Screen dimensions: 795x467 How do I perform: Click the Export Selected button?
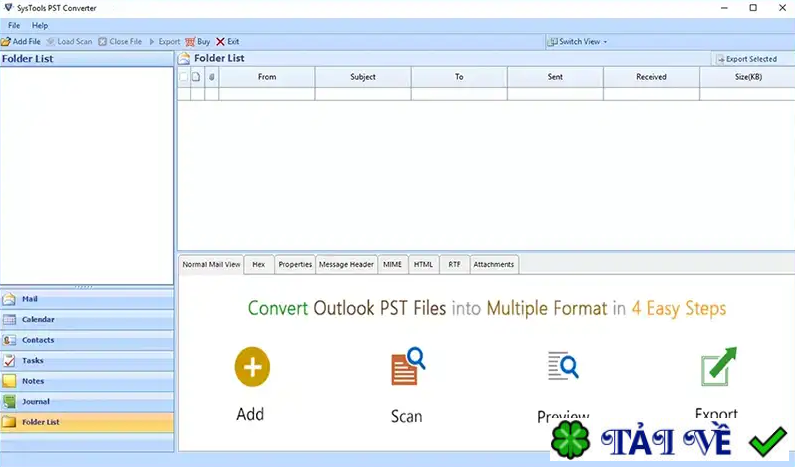pos(746,59)
